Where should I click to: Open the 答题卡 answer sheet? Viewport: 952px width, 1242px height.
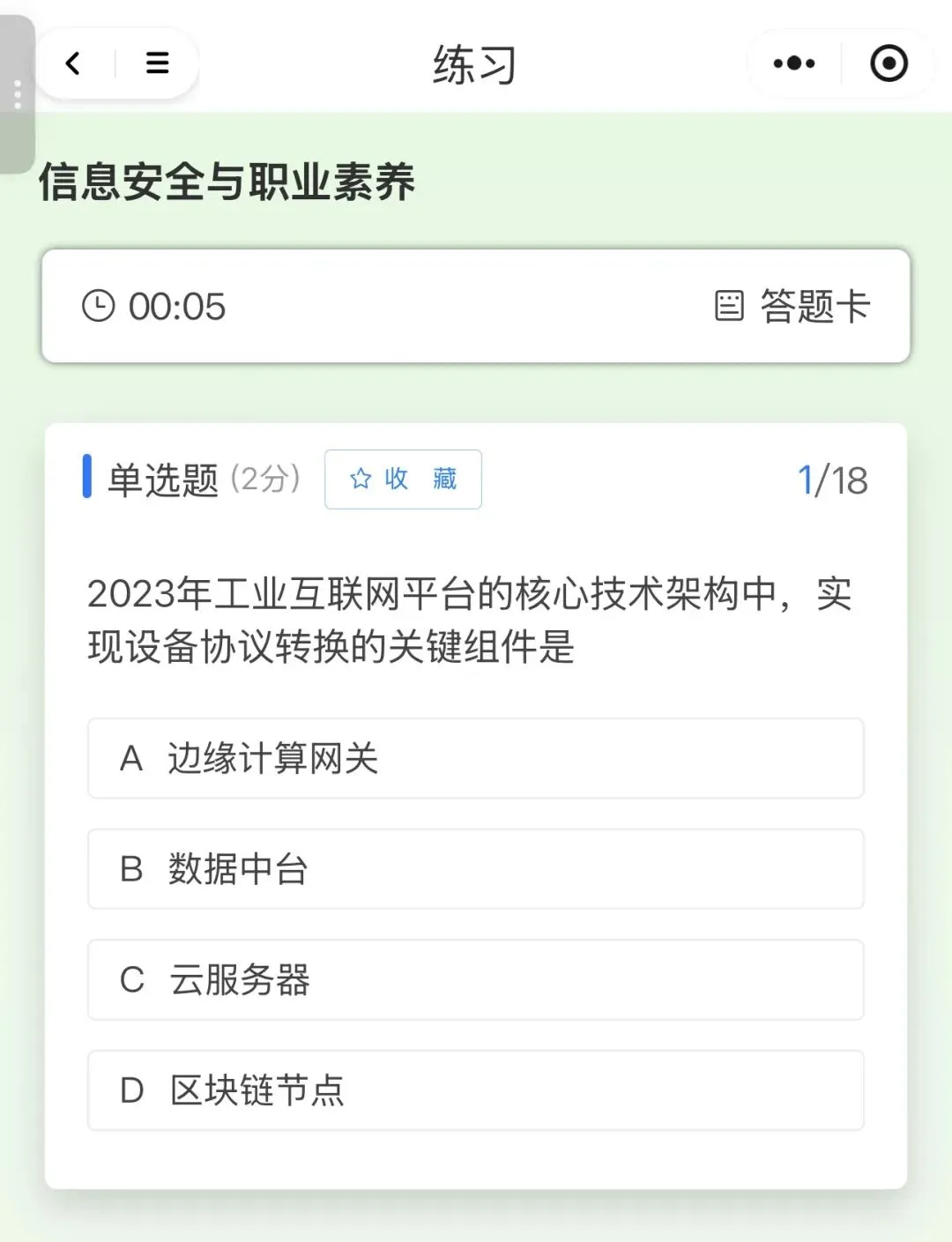point(792,307)
